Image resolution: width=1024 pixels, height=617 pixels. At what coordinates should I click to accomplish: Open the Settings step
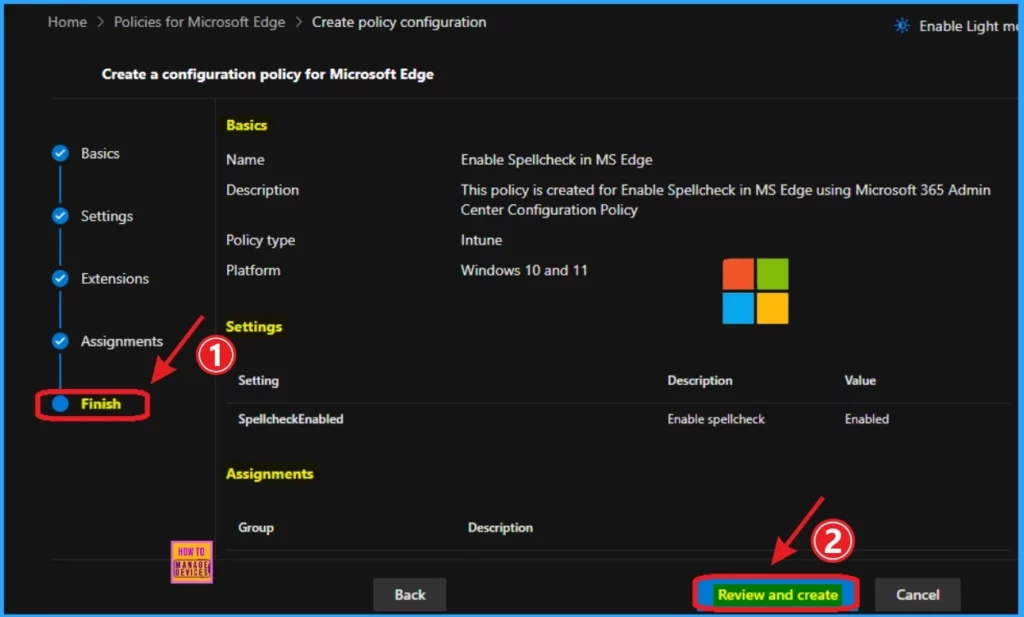[106, 216]
